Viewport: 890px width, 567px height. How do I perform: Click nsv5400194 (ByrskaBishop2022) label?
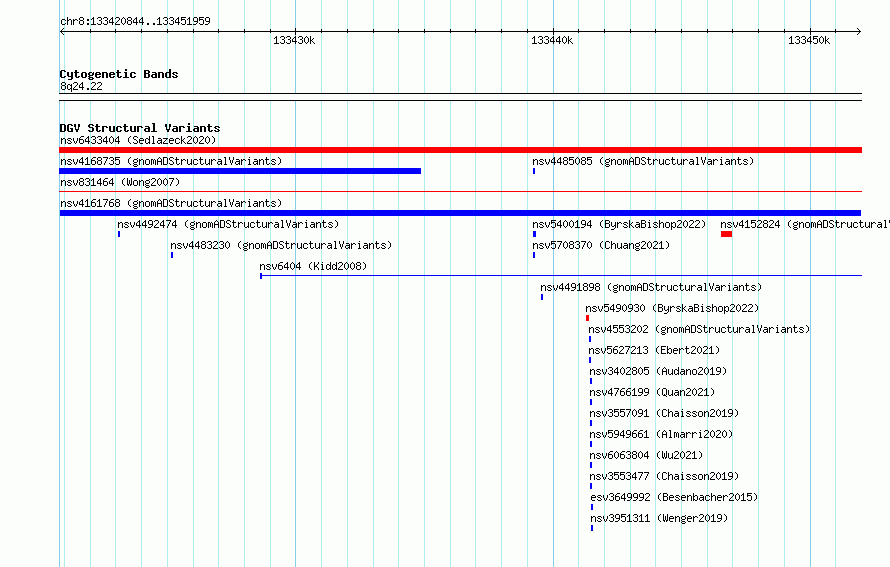pos(619,224)
